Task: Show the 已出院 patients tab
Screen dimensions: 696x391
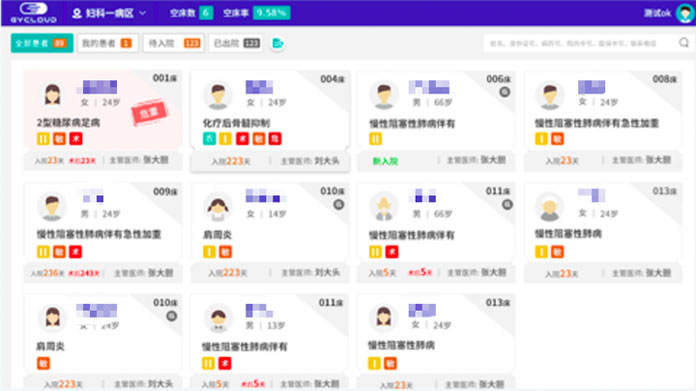Action: (236, 43)
